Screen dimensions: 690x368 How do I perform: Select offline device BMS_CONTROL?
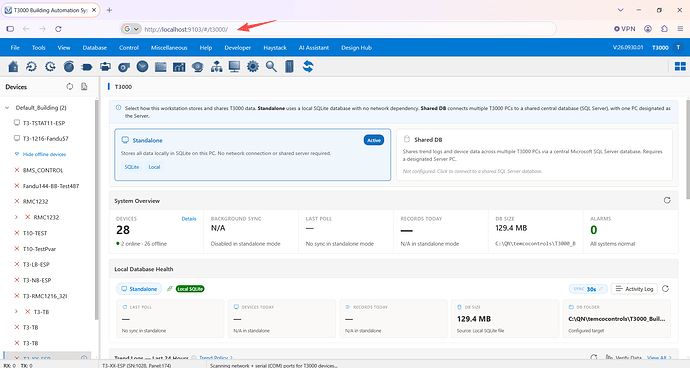pos(43,170)
